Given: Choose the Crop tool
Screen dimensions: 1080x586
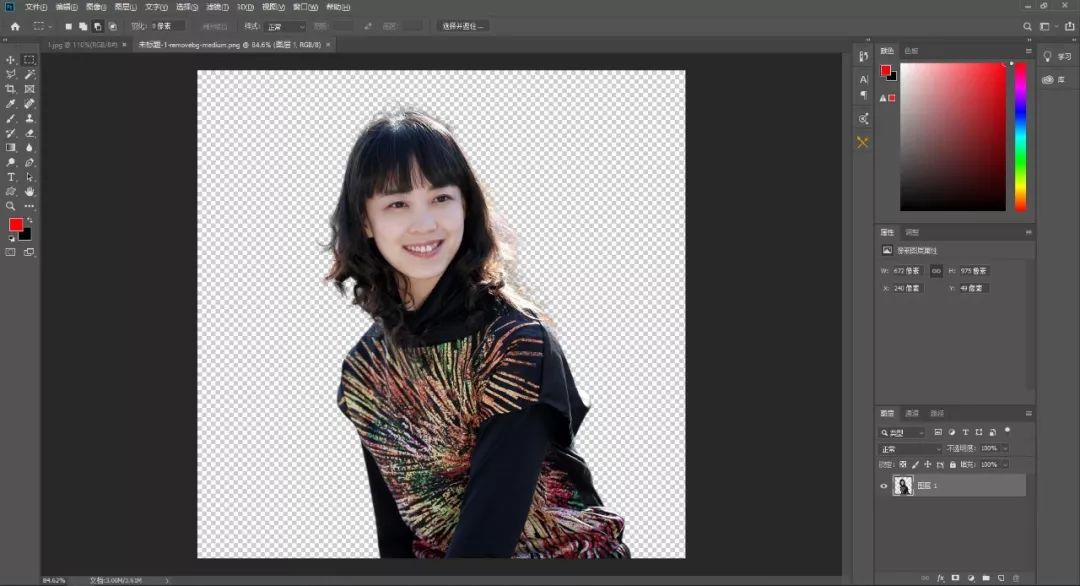Looking at the screenshot, I should coord(11,88).
